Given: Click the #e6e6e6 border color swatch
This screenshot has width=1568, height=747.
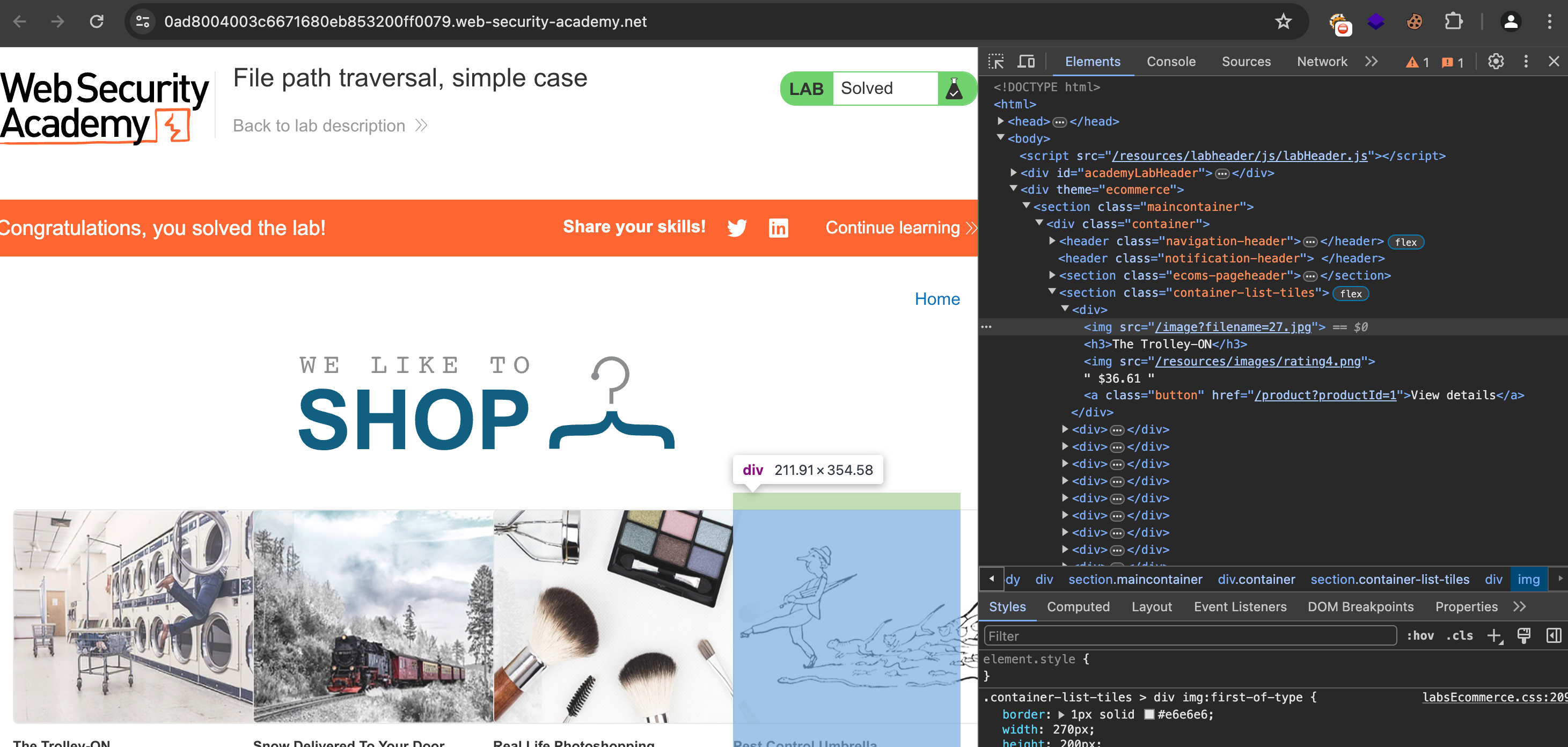Looking at the screenshot, I should point(1149,715).
